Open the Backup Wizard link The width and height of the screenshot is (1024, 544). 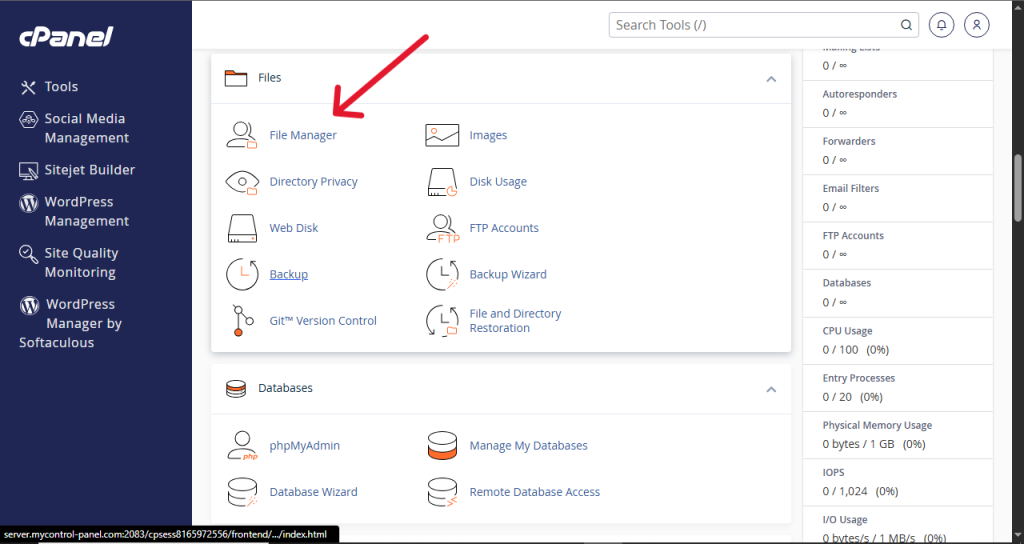tap(508, 274)
